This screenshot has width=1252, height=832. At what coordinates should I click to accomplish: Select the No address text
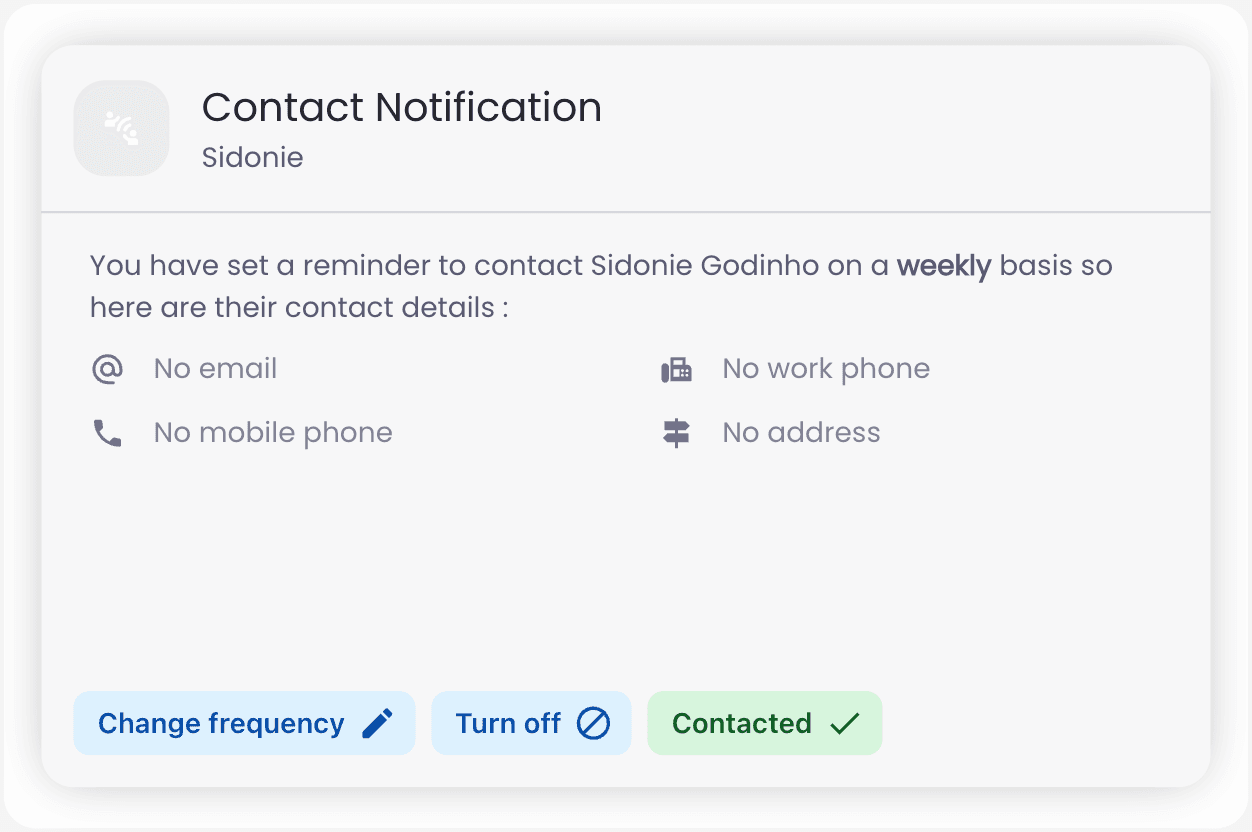pos(801,431)
